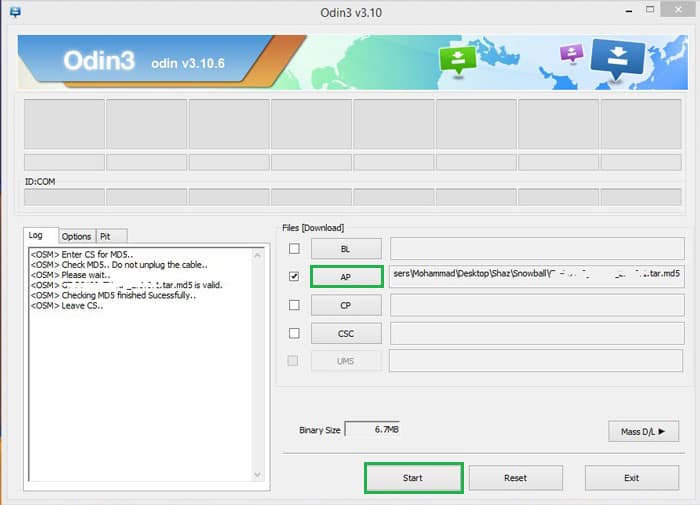Click log line 'Checking MD5 finished Sucessfully..'
Image resolution: width=700 pixels, height=505 pixels.
point(113,295)
